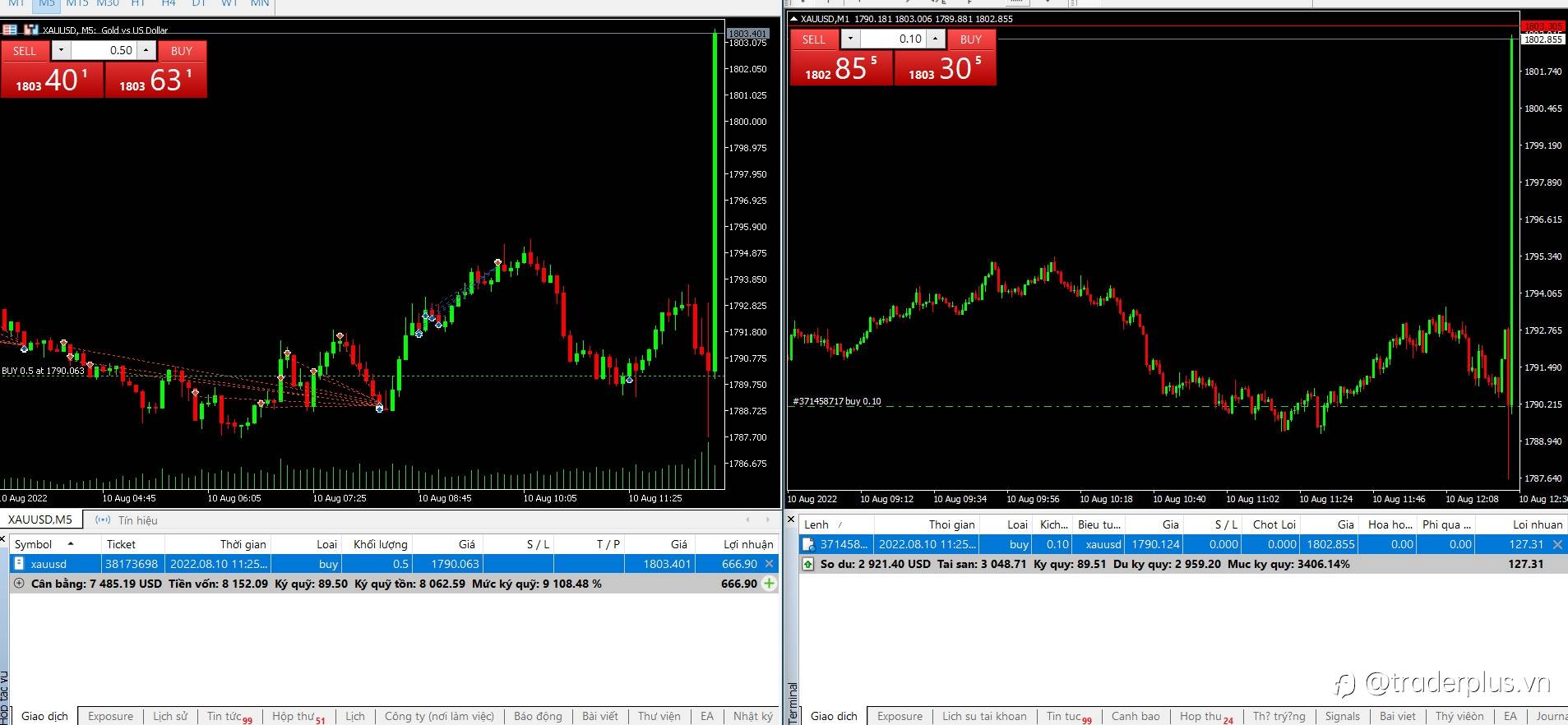Click the 1802 85 sell price tile
The width and height of the screenshot is (1568, 725).
point(841,68)
